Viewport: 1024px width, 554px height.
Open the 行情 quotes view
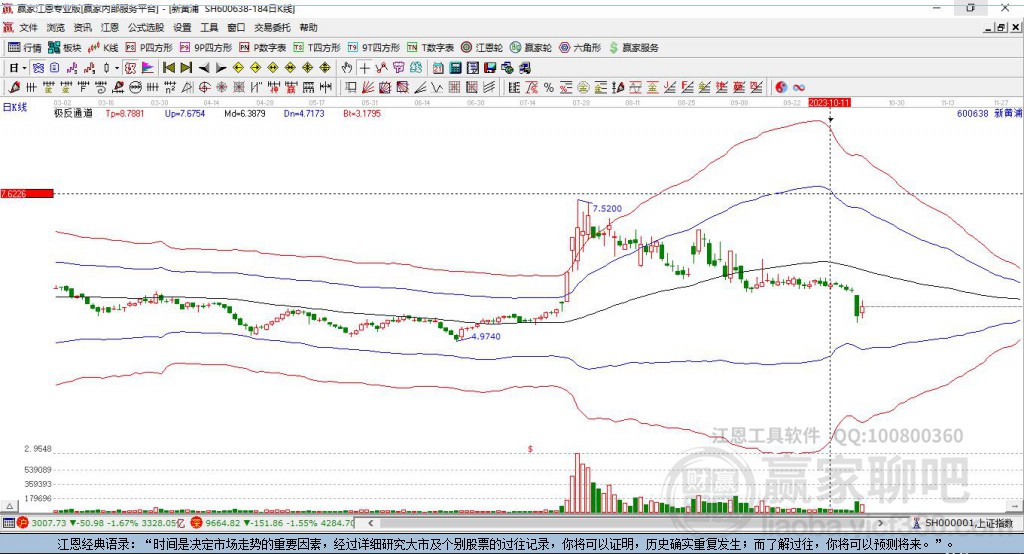click(25, 48)
